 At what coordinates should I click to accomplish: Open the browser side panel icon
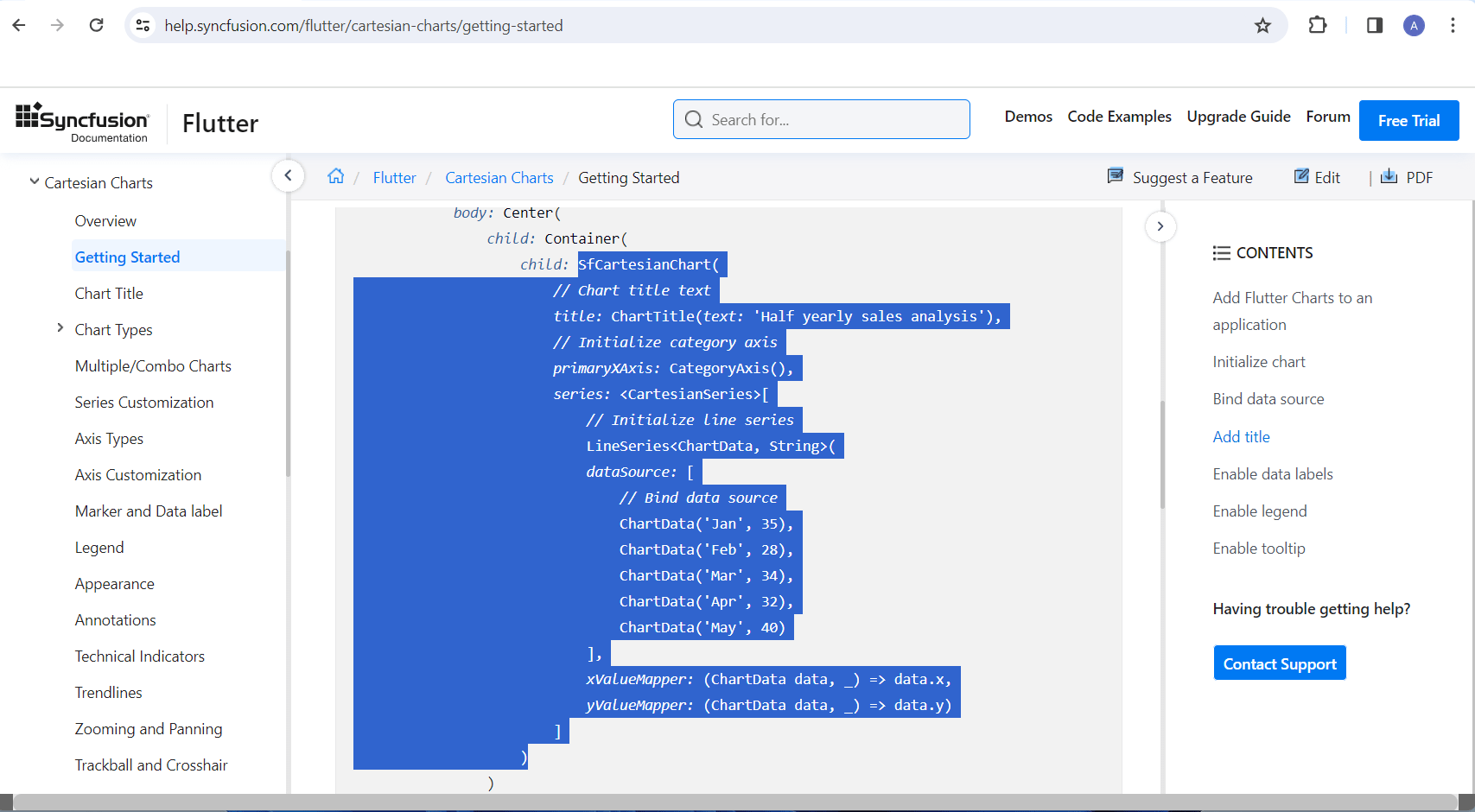click(1374, 25)
